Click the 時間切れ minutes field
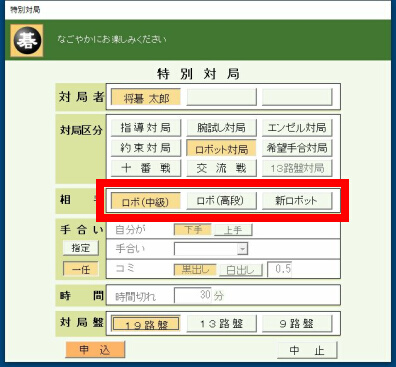 coord(193,295)
